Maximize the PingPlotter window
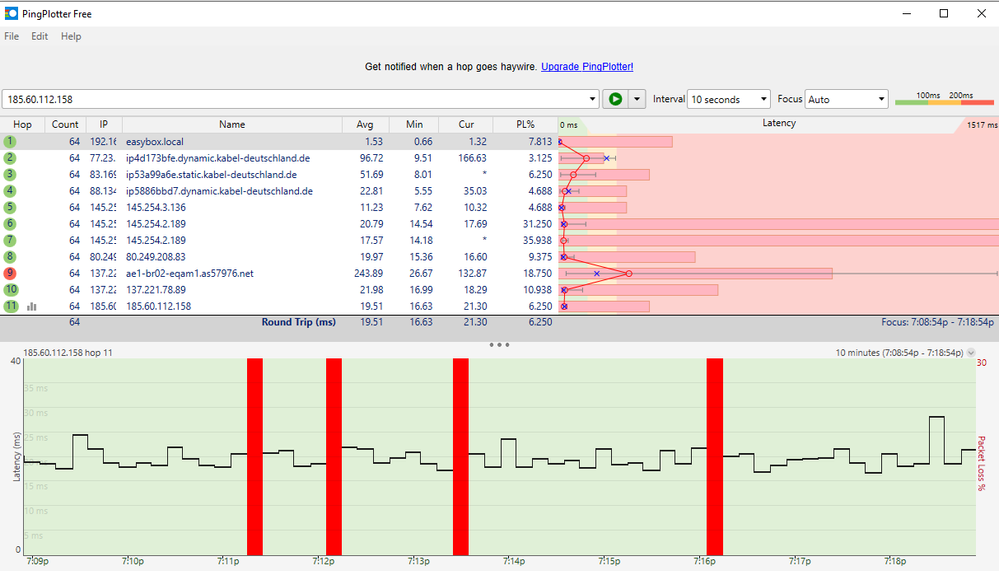 (944, 13)
